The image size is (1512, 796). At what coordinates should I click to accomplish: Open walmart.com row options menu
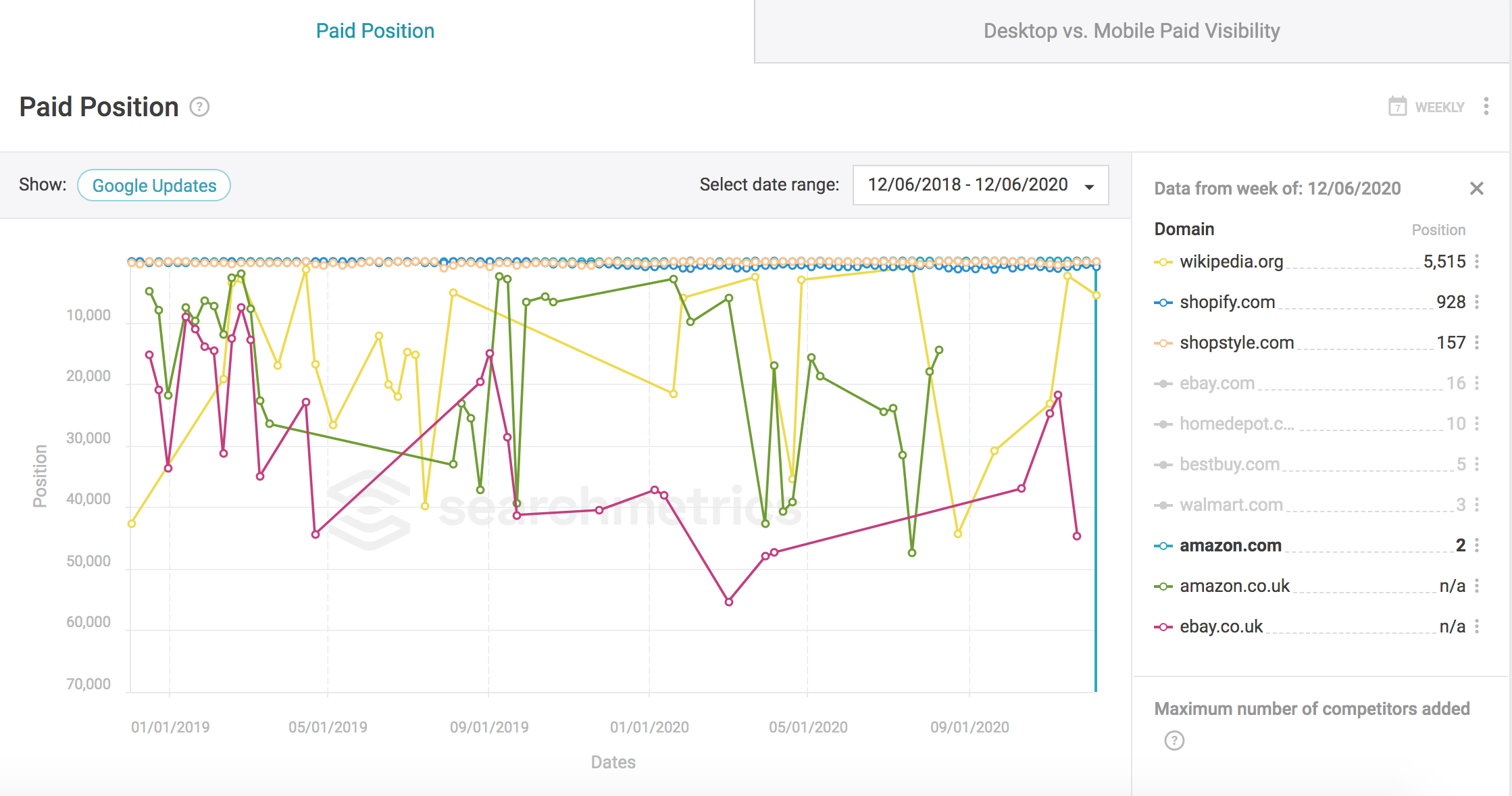coord(1477,505)
